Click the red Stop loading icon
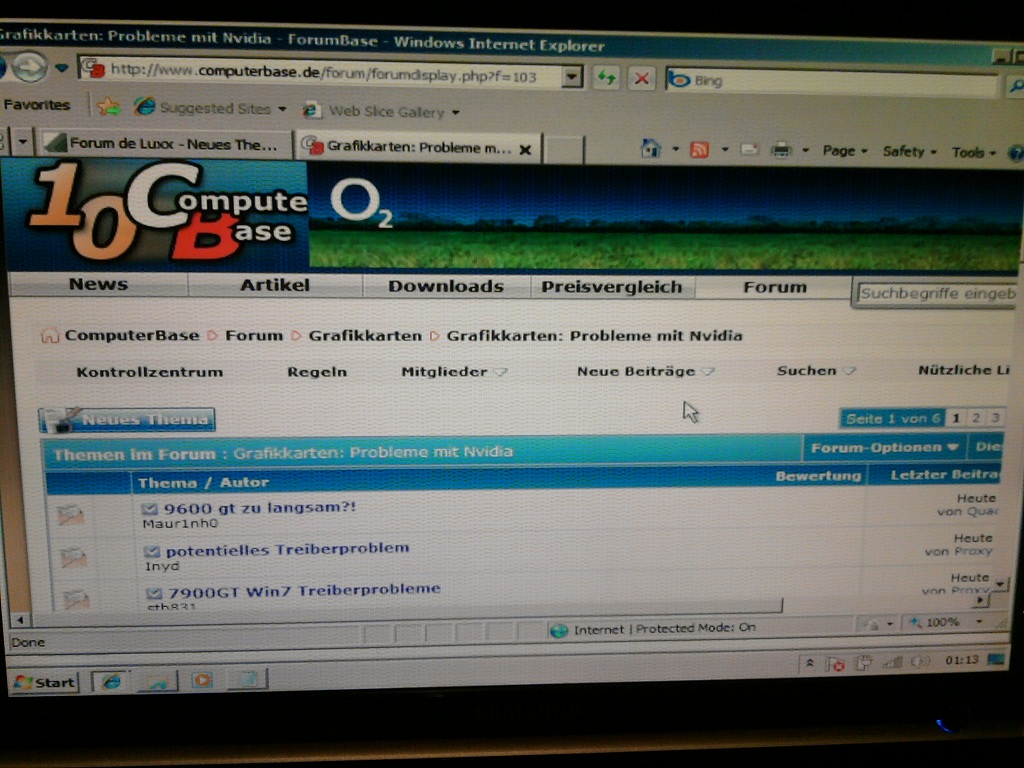1024x768 pixels. point(642,79)
